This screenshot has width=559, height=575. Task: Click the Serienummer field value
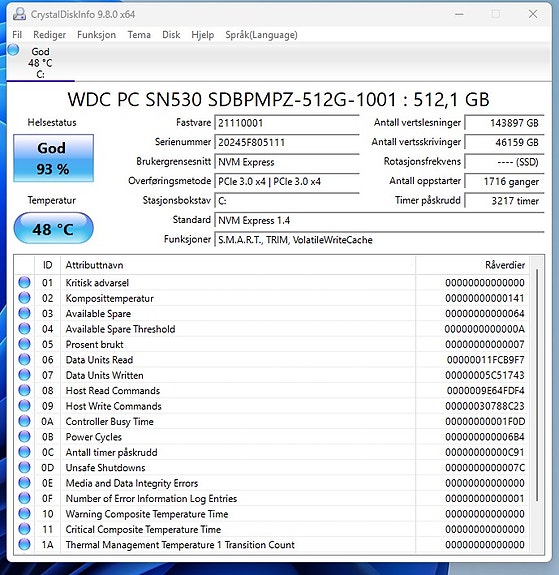pyautogui.click(x=287, y=142)
